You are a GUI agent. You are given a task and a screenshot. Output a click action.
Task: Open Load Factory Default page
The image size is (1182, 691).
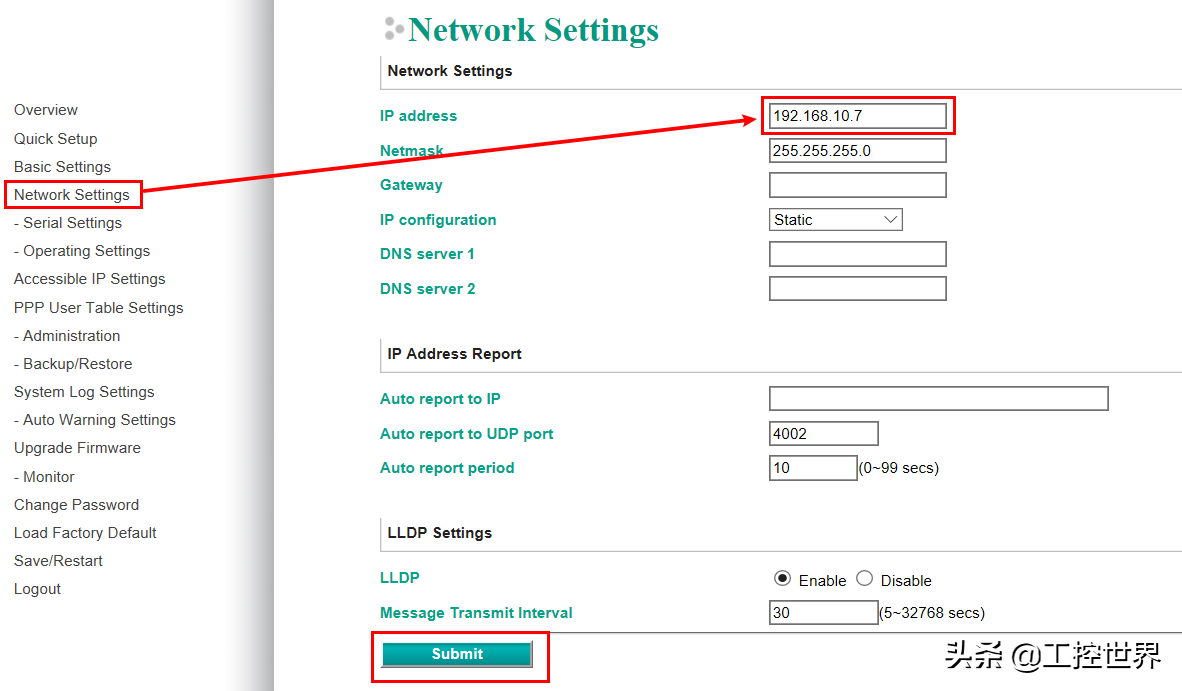pyautogui.click(x=85, y=533)
